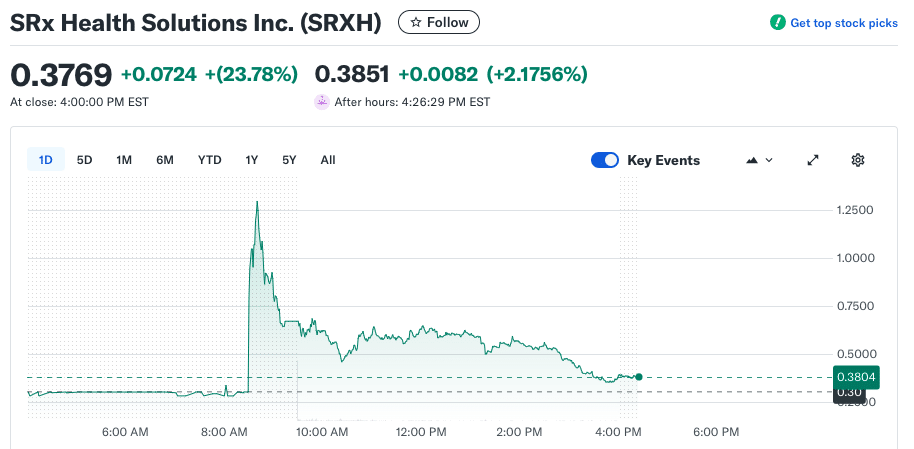Select the 1M chart range
Screen dimensions: 914x449
coord(124,160)
